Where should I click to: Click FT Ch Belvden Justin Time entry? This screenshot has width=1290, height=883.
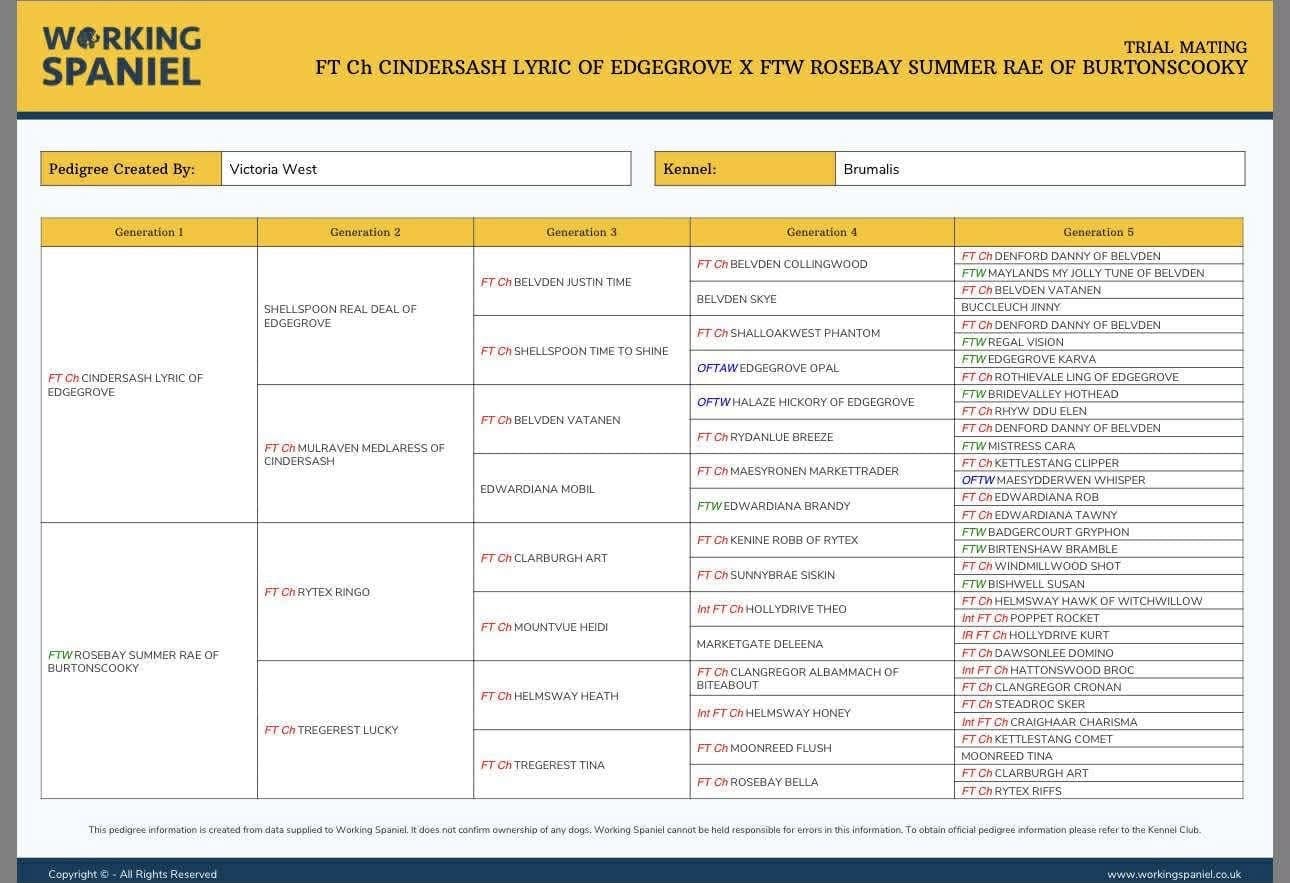coord(556,282)
